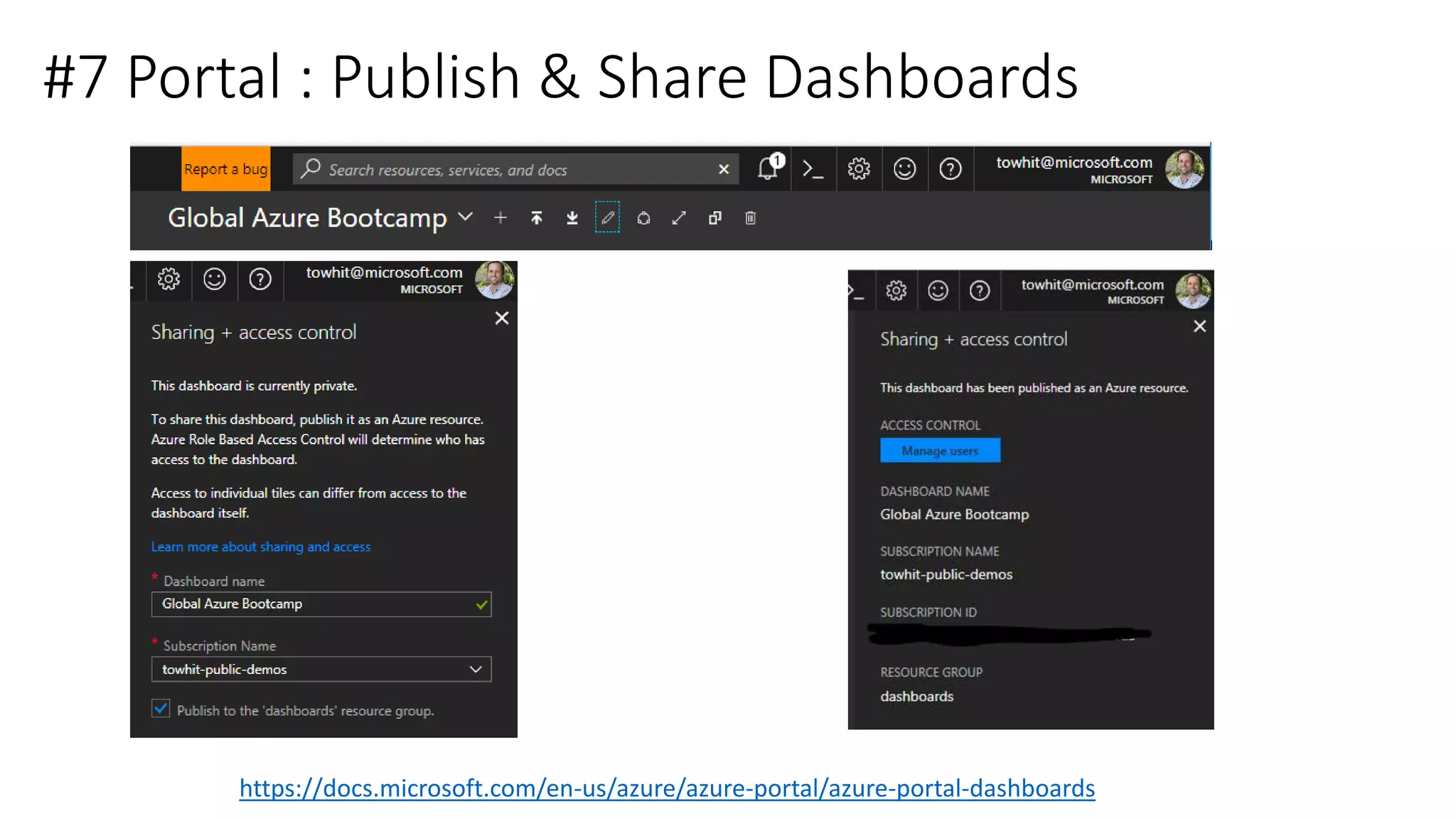This screenshot has height=819, width=1456.
Task: Click towhit@microsoft.com in left panel header
Action: pos(385,273)
